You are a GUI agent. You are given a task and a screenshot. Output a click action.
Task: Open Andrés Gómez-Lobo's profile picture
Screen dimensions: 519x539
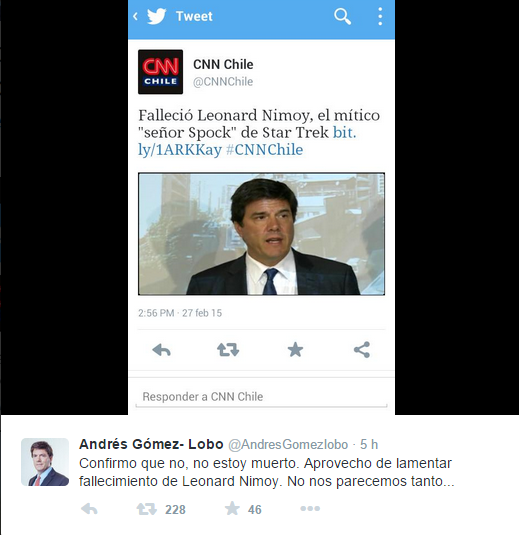pos(45,462)
